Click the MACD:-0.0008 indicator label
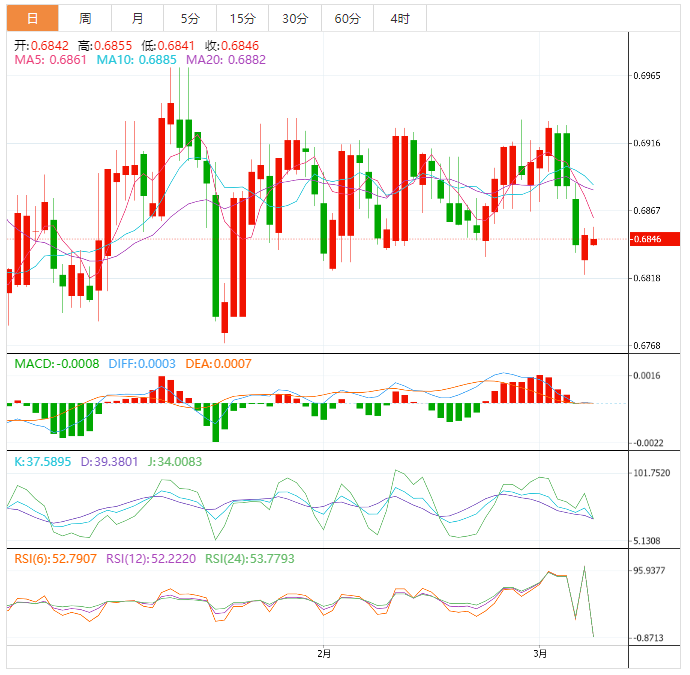The image size is (690, 675). 57,364
